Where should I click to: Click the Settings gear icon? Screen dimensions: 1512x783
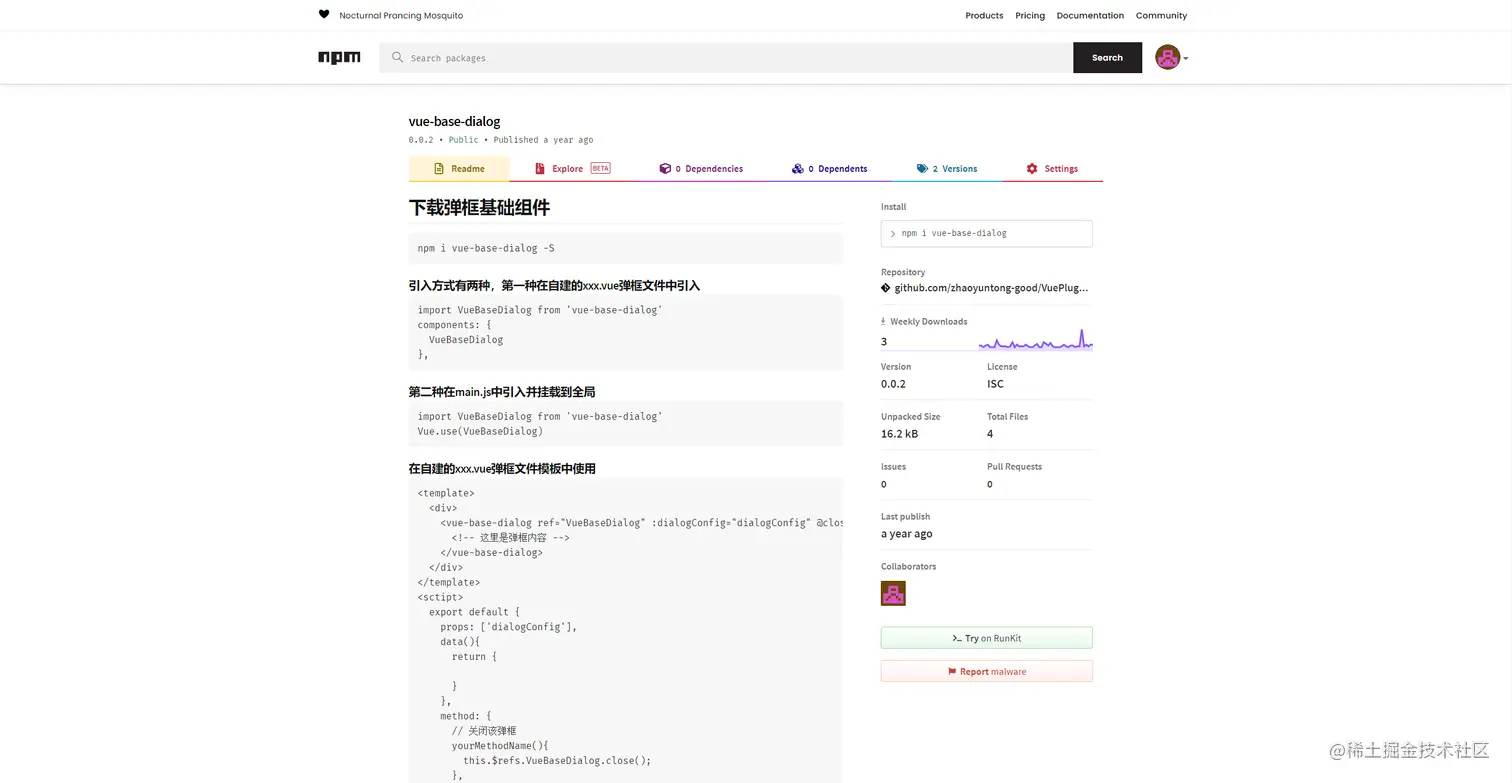(x=1032, y=169)
